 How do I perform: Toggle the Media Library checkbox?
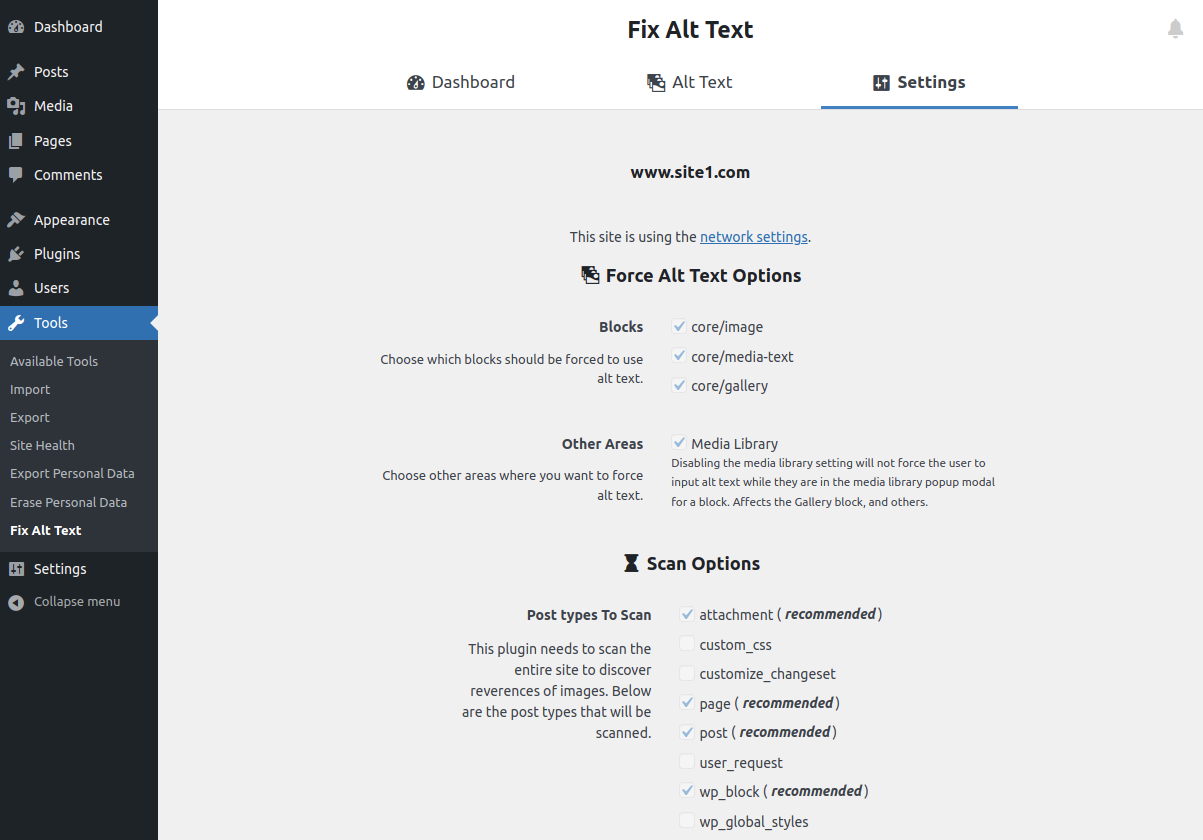tap(679, 443)
